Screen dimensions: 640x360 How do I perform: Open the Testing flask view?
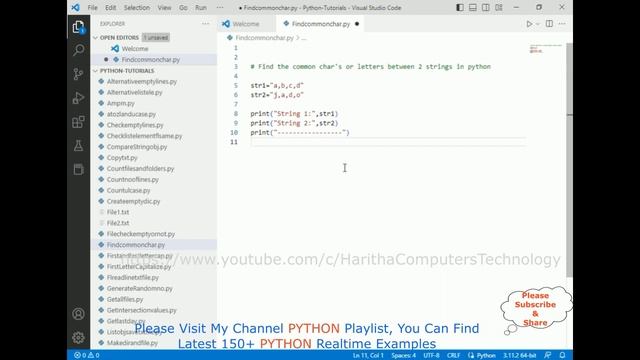click(x=78, y=146)
